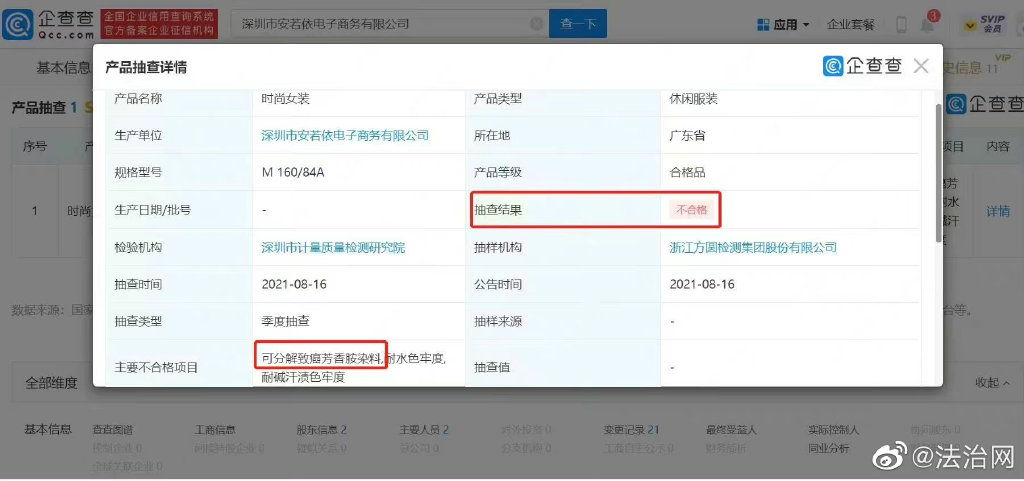Open the 深圳市安若依电子商务有限公司 producer link
1024x481 pixels.
point(345,135)
